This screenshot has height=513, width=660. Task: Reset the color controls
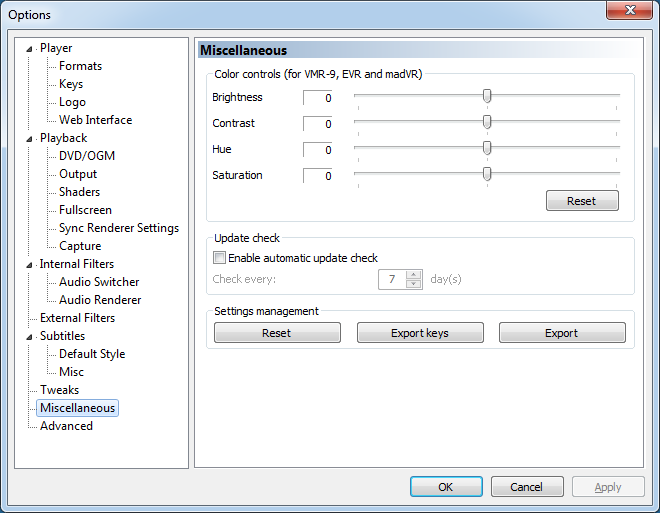[582, 201]
